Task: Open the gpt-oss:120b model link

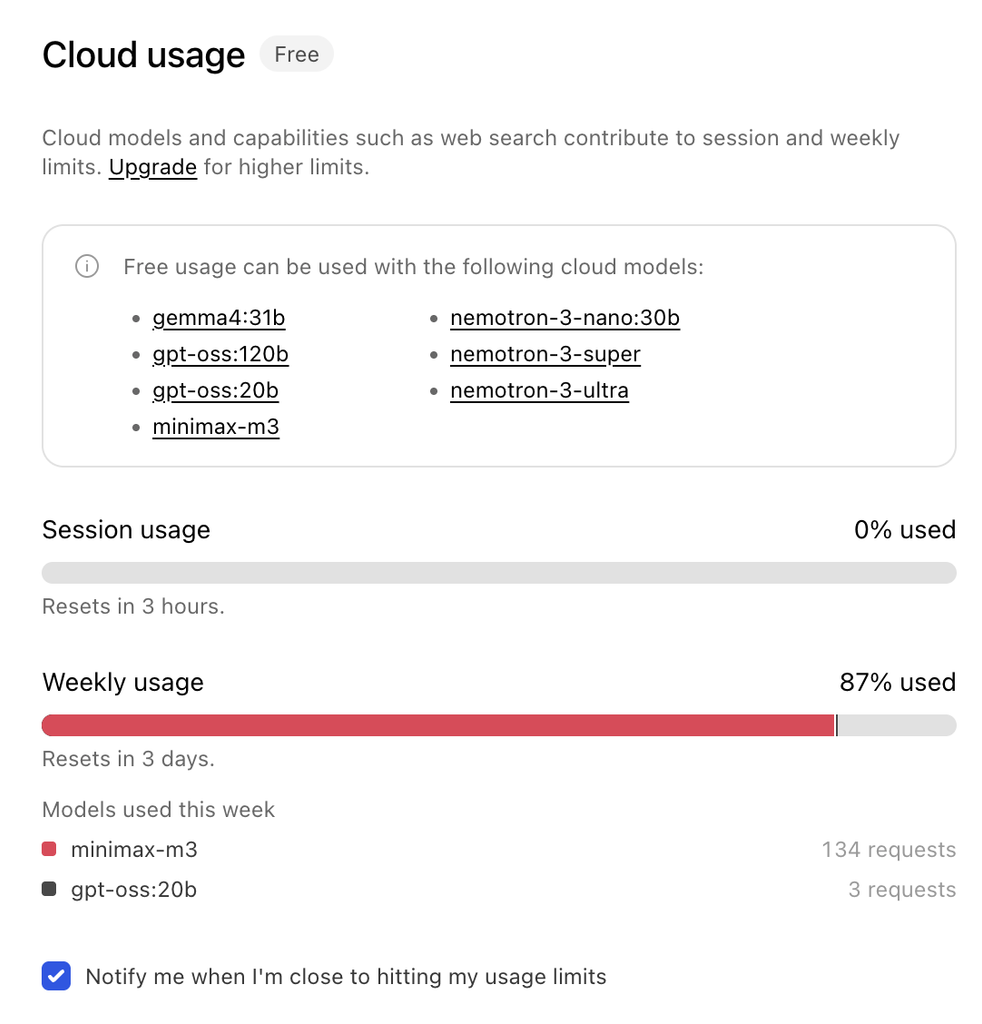Action: pyautogui.click(x=221, y=354)
